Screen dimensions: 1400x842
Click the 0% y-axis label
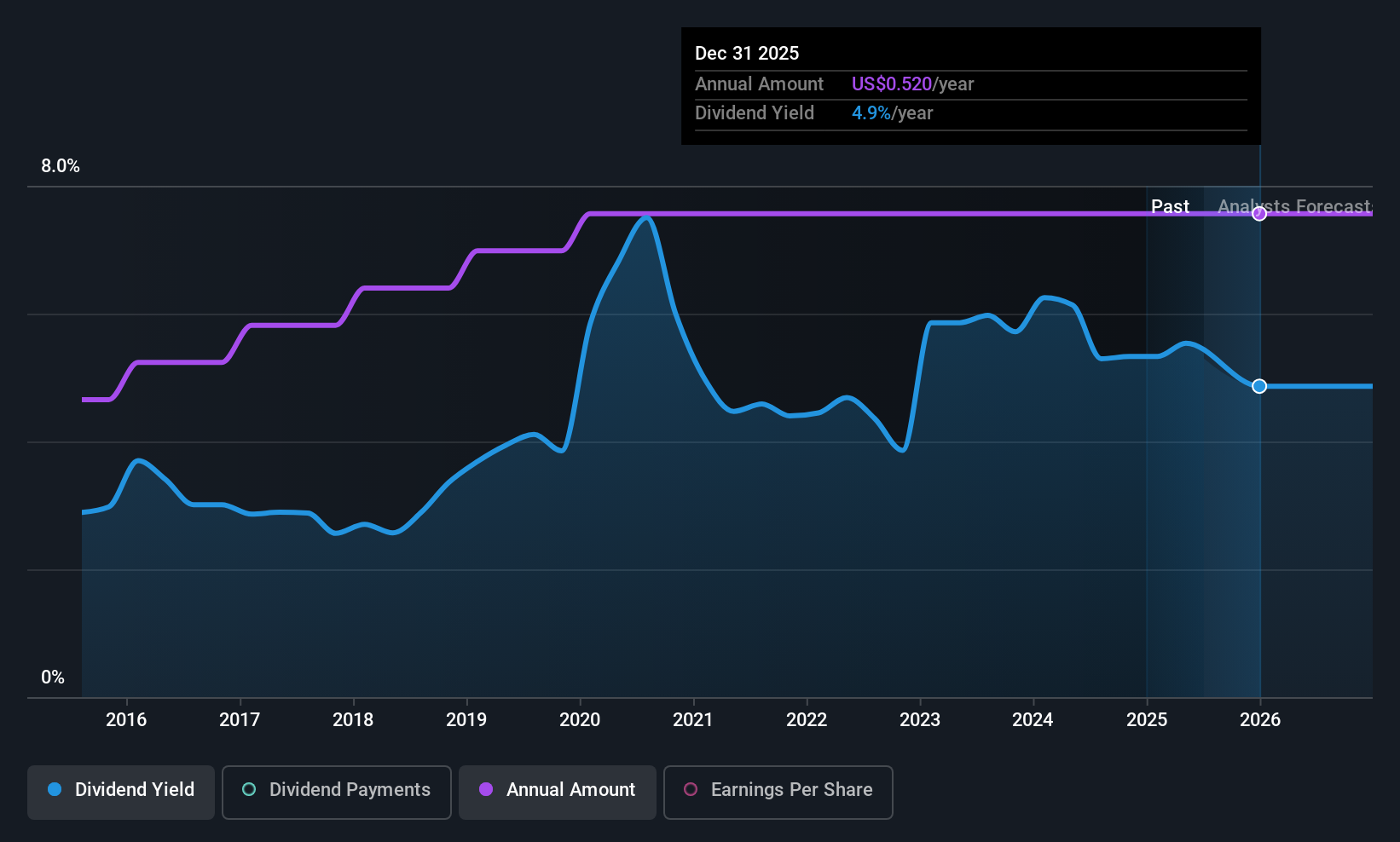53,678
